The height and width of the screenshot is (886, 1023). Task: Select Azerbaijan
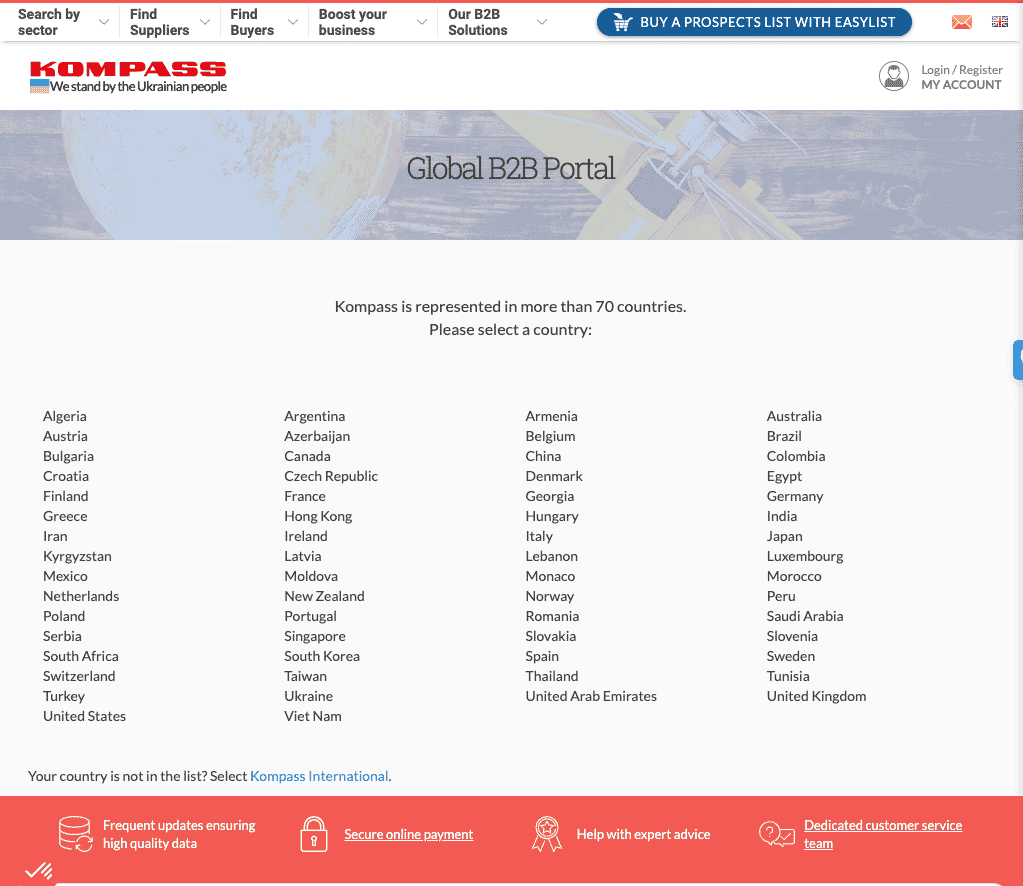coord(317,436)
